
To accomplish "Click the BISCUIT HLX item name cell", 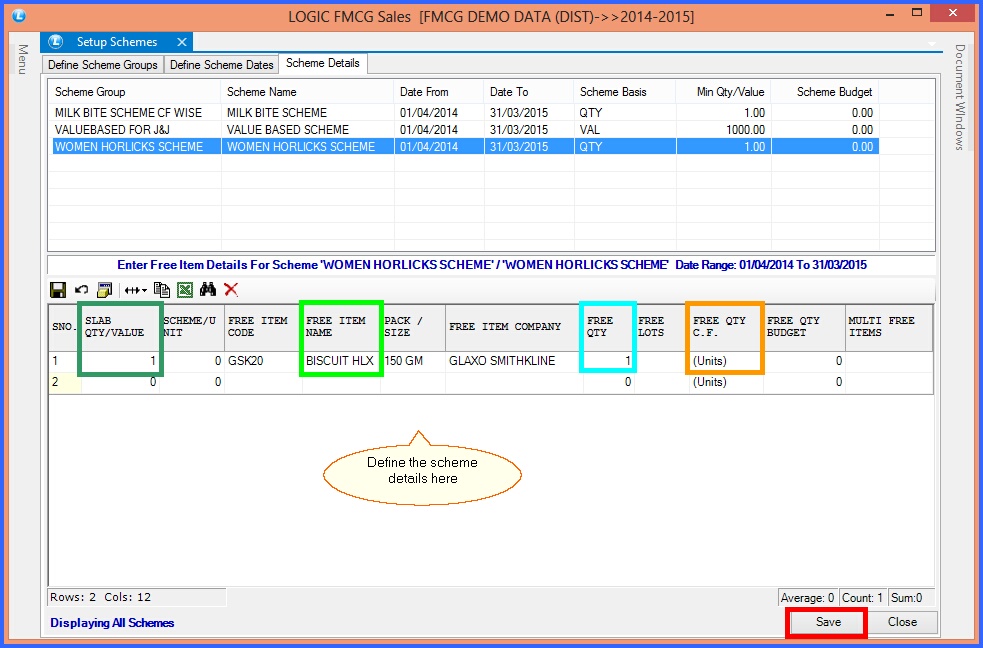I will (x=341, y=361).
